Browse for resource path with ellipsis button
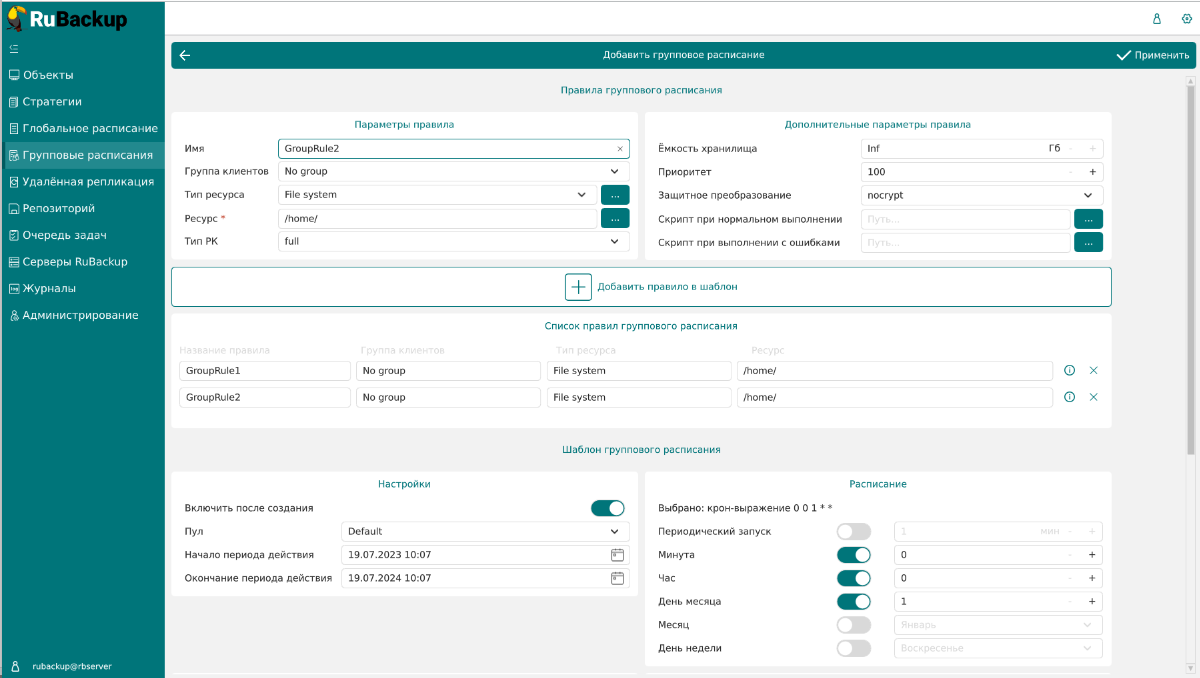 point(615,218)
